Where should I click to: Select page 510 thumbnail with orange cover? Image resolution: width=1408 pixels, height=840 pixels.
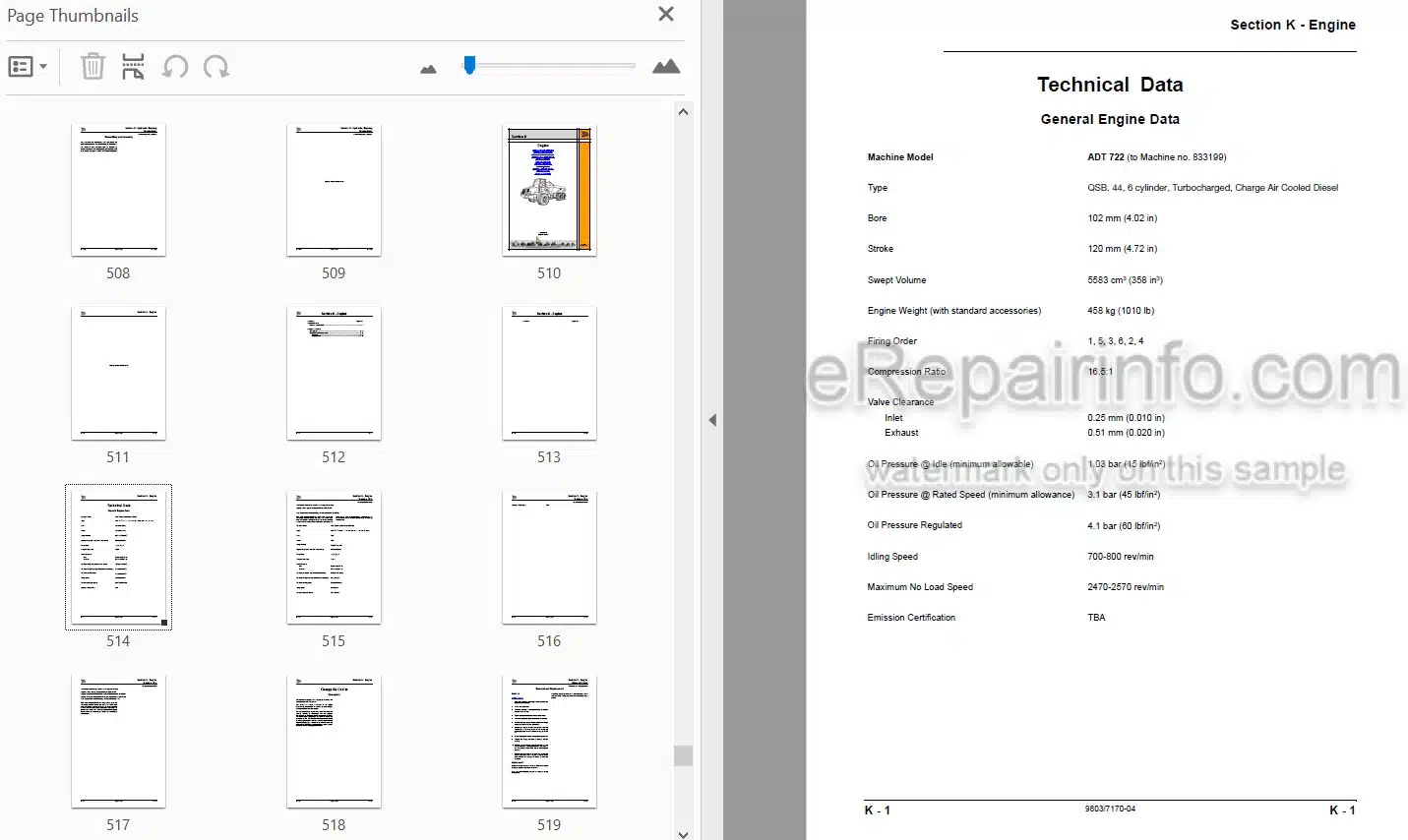(x=549, y=190)
